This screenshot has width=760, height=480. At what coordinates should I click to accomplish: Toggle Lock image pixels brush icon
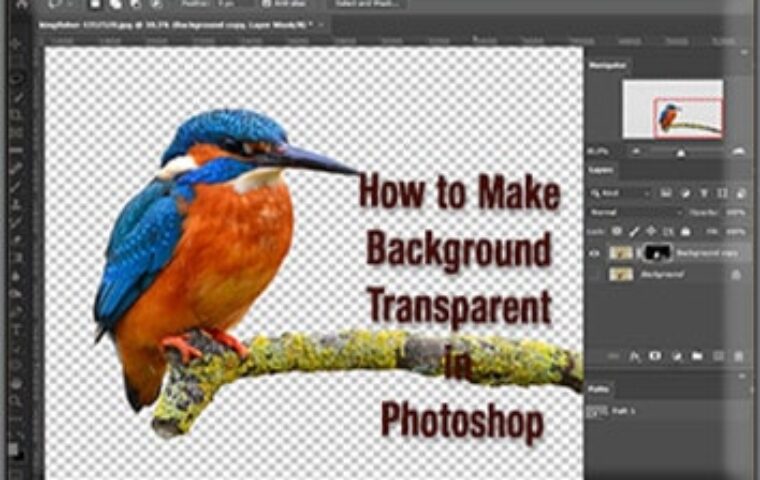pyautogui.click(x=634, y=232)
